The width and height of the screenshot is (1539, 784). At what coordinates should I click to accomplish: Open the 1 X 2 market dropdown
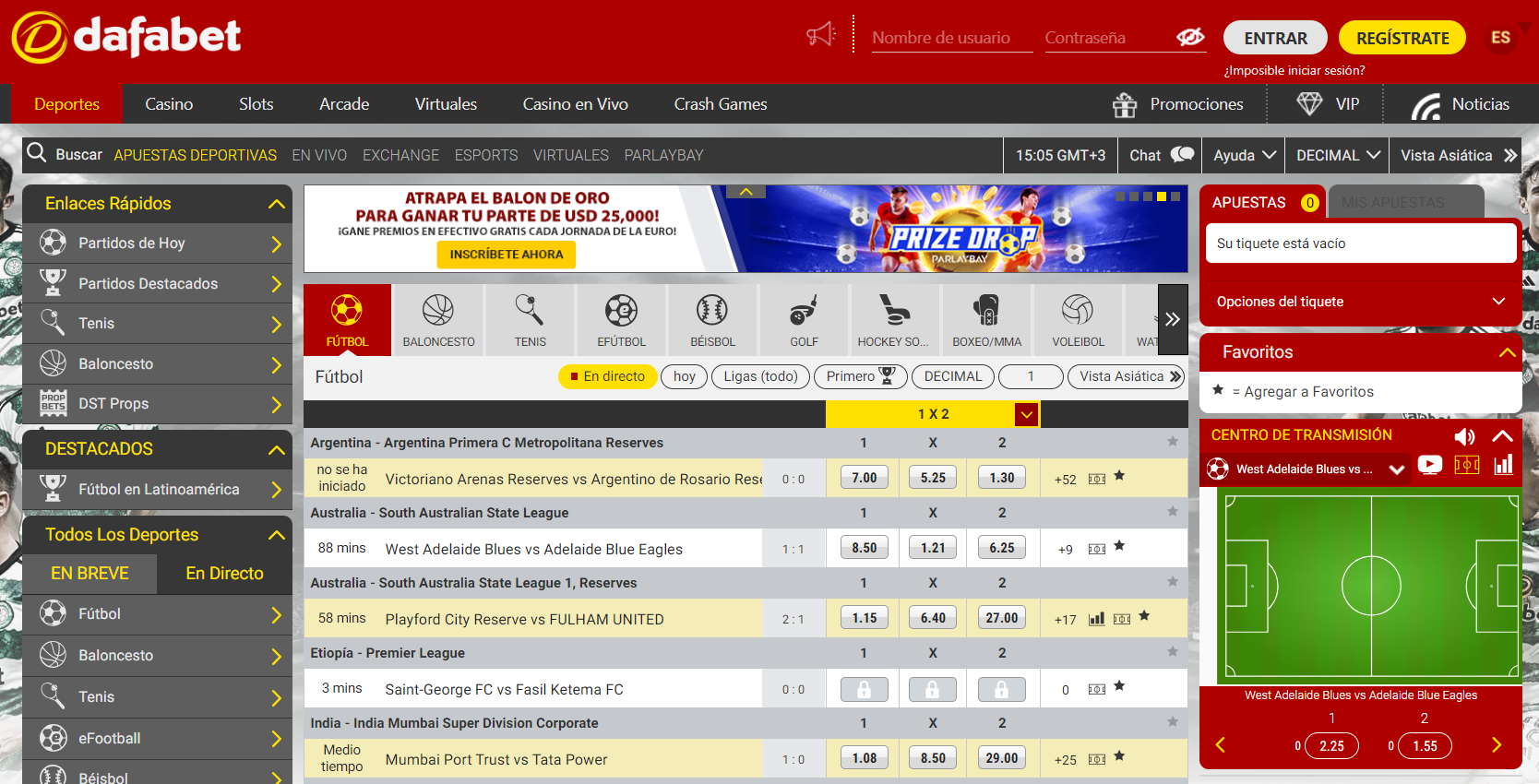(1027, 414)
